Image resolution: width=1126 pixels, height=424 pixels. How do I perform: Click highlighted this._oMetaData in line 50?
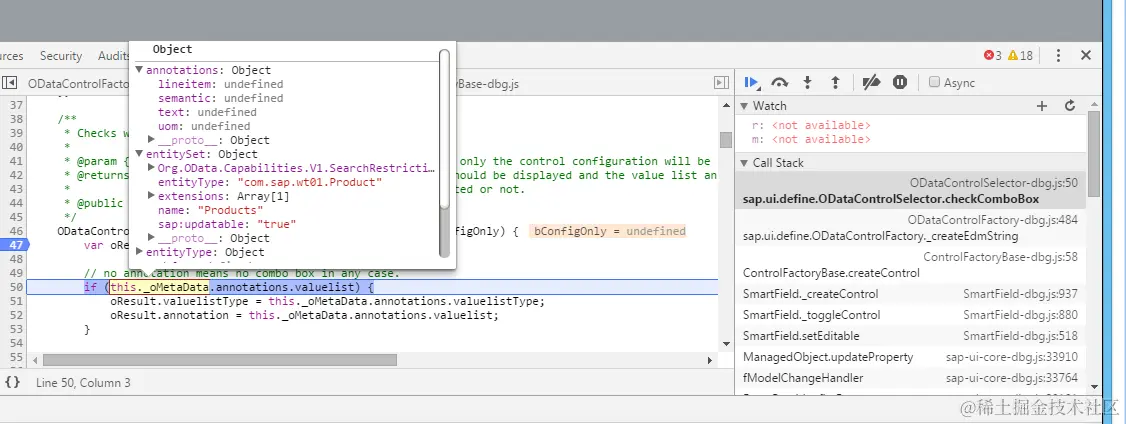point(159,287)
